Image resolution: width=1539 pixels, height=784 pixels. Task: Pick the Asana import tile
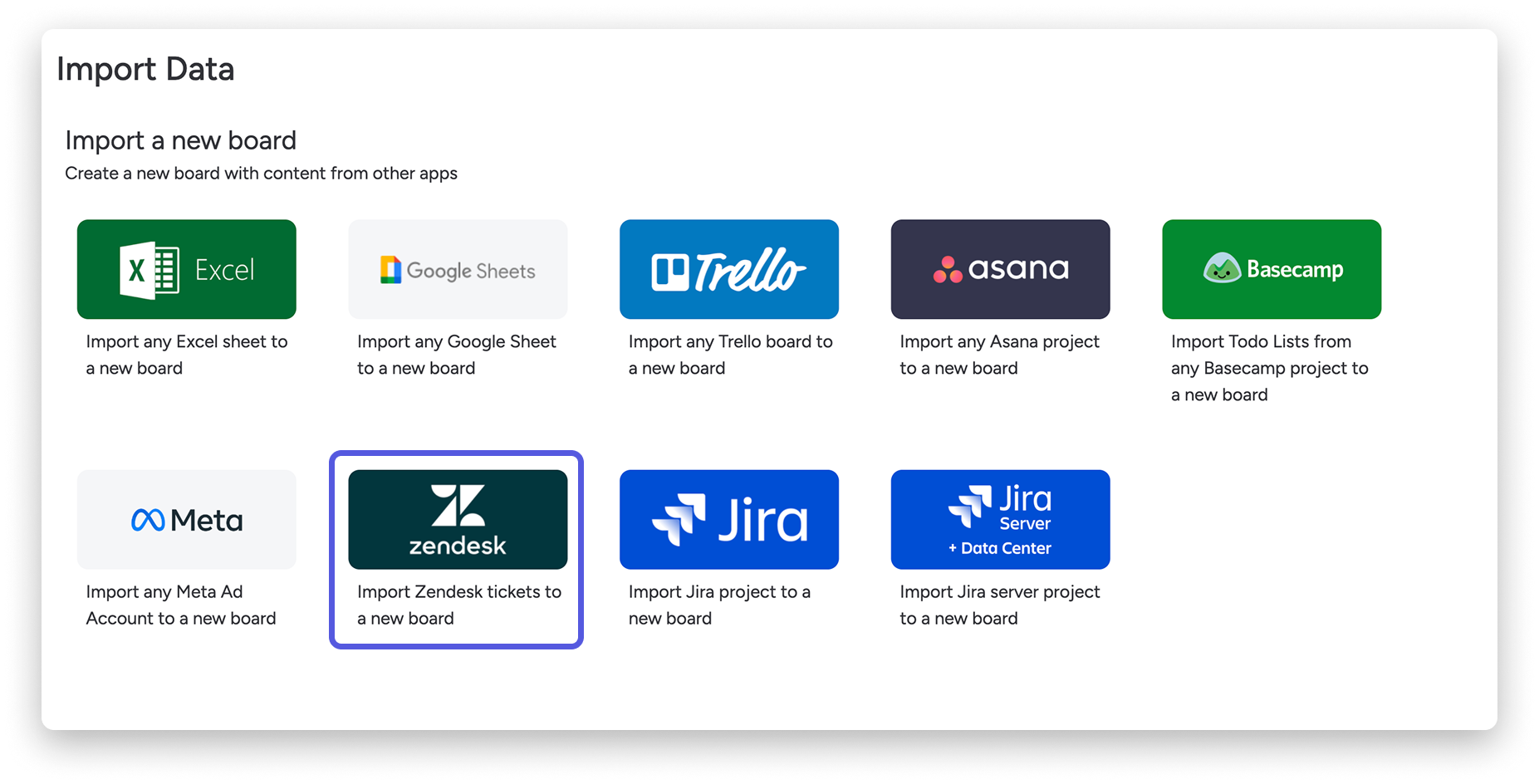[x=1000, y=269]
